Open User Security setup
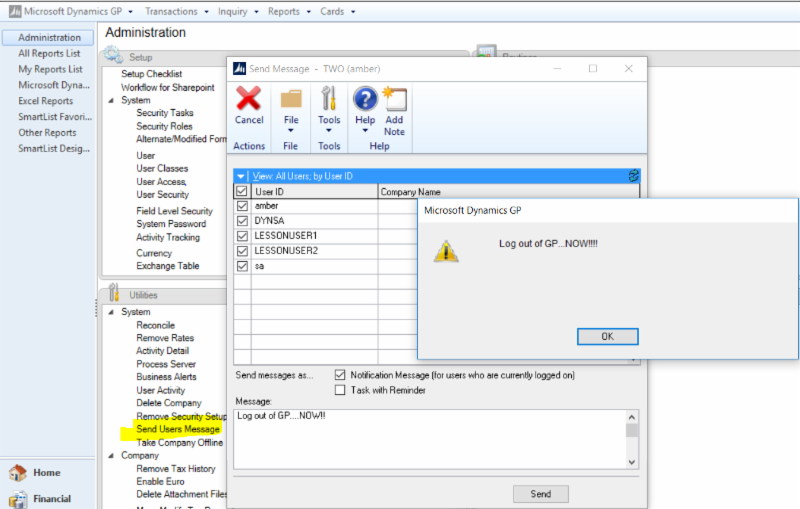 click(x=162, y=194)
